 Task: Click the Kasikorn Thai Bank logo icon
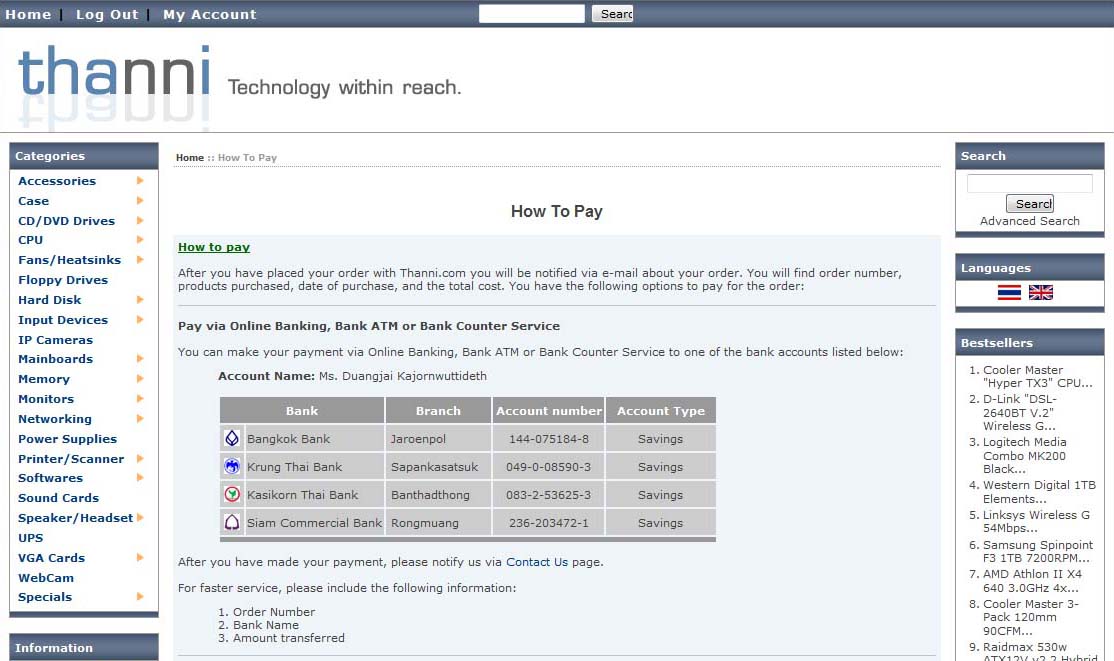pyautogui.click(x=232, y=494)
